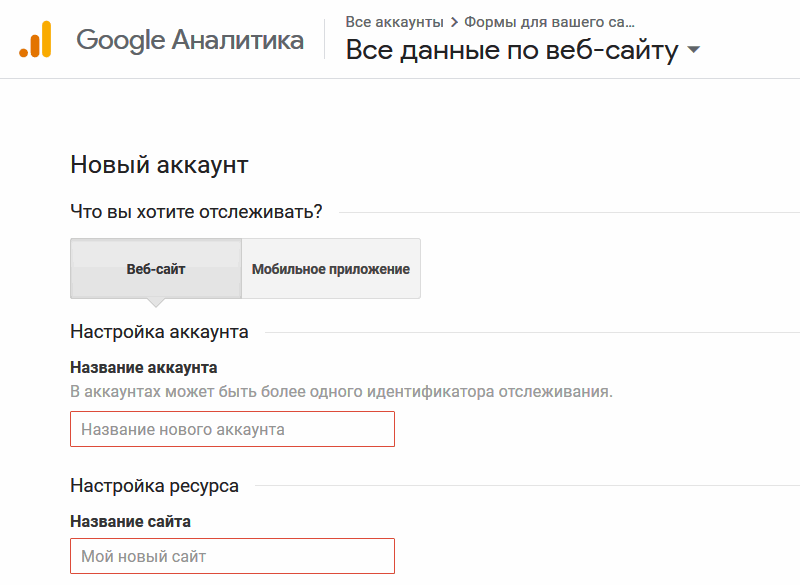Click the Google Analytics bar chart logo

33,41
